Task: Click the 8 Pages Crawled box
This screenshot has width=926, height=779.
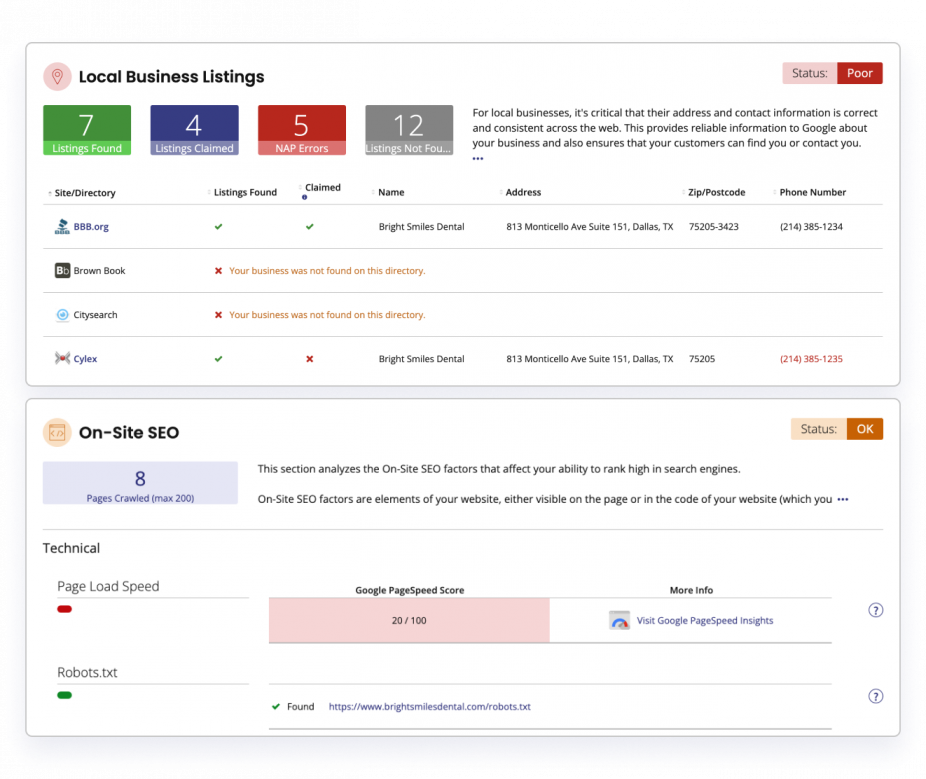Action: click(140, 483)
